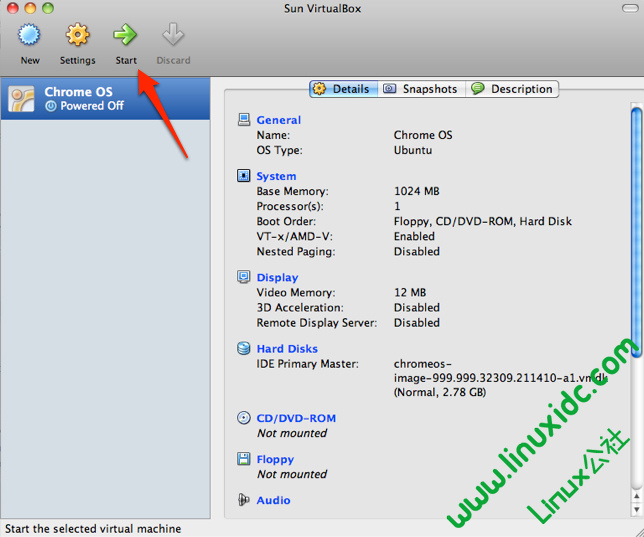The image size is (644, 537).
Task: Click the New virtual machine icon
Action: pyautogui.click(x=30, y=36)
